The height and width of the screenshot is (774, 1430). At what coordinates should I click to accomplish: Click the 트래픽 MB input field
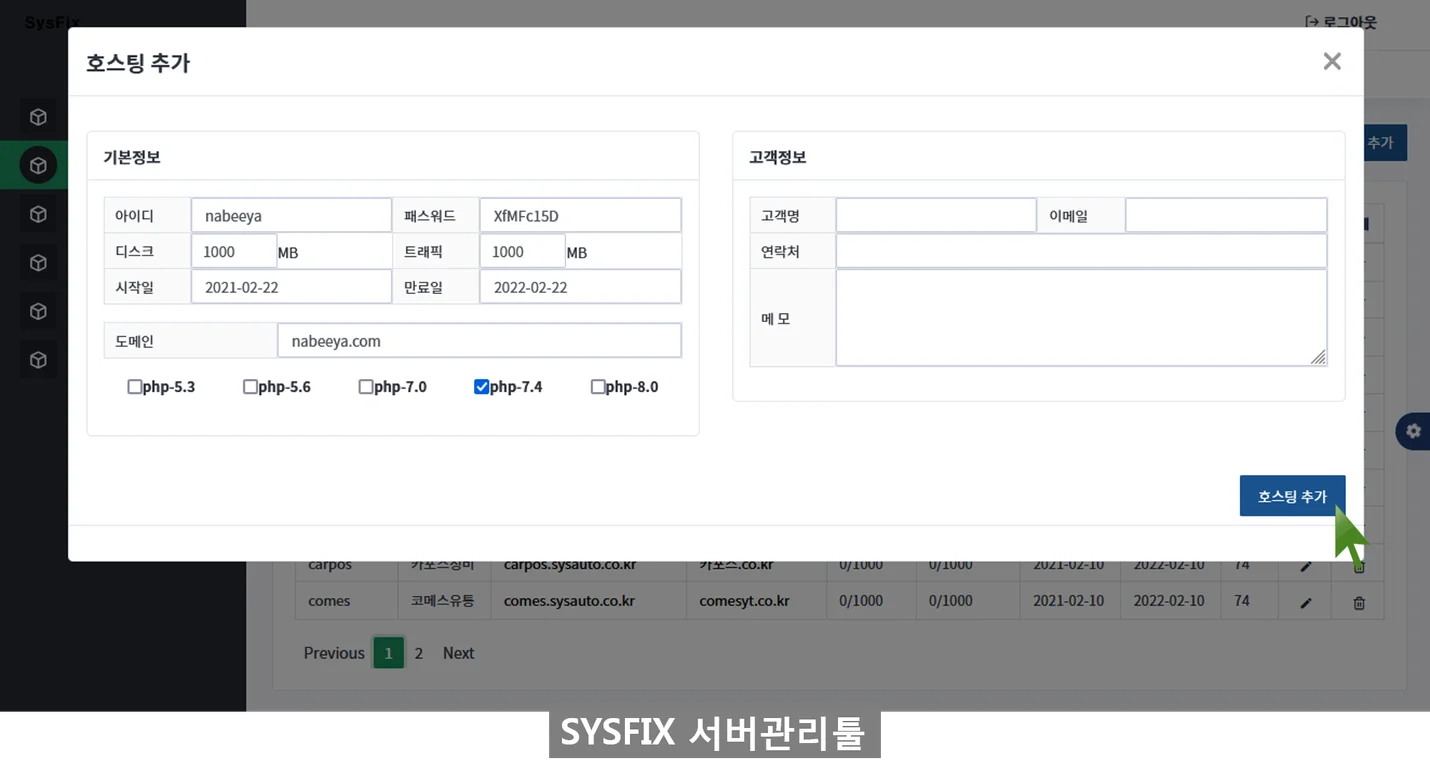click(x=522, y=252)
